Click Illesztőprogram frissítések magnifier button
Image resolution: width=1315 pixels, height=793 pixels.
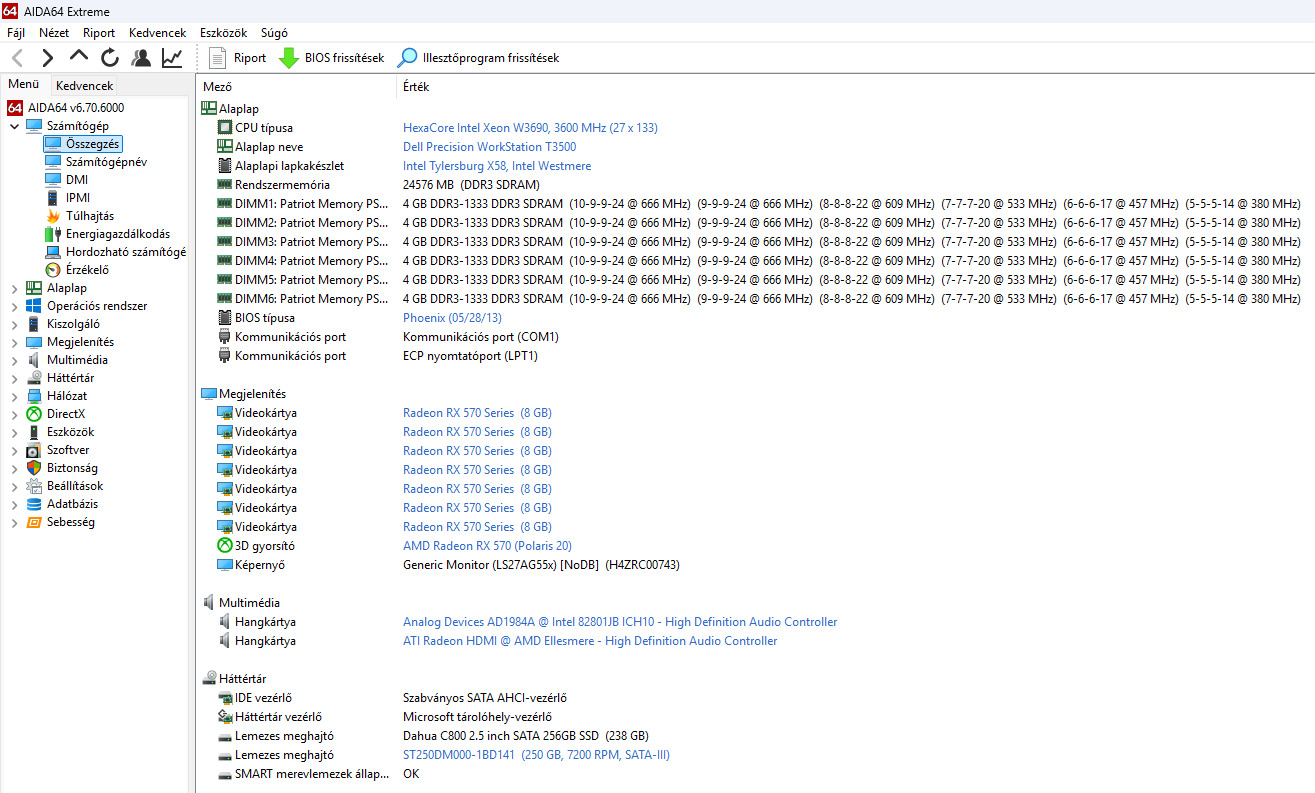pyautogui.click(x=478, y=58)
